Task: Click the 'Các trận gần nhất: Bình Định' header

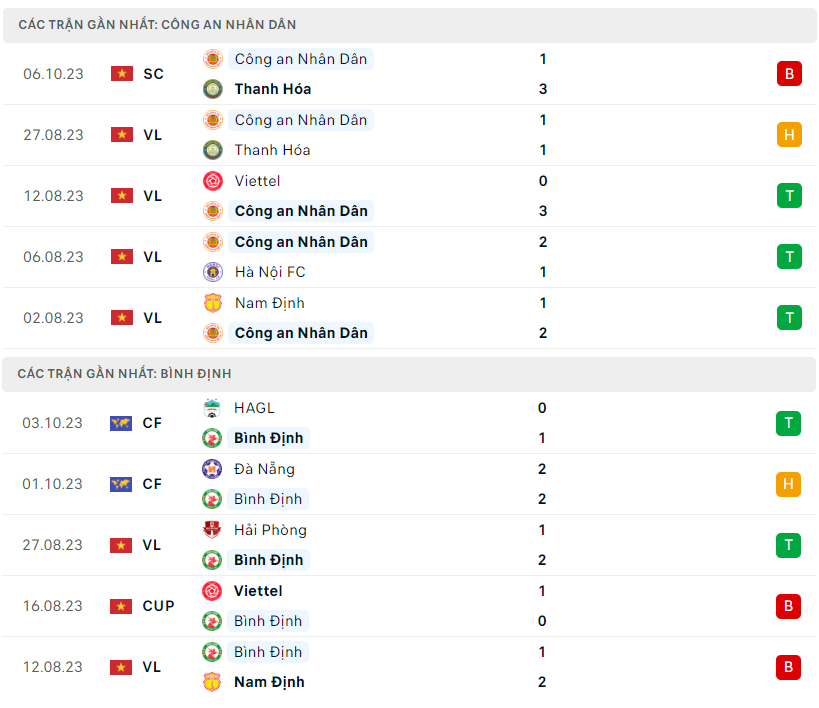Action: [x=124, y=374]
